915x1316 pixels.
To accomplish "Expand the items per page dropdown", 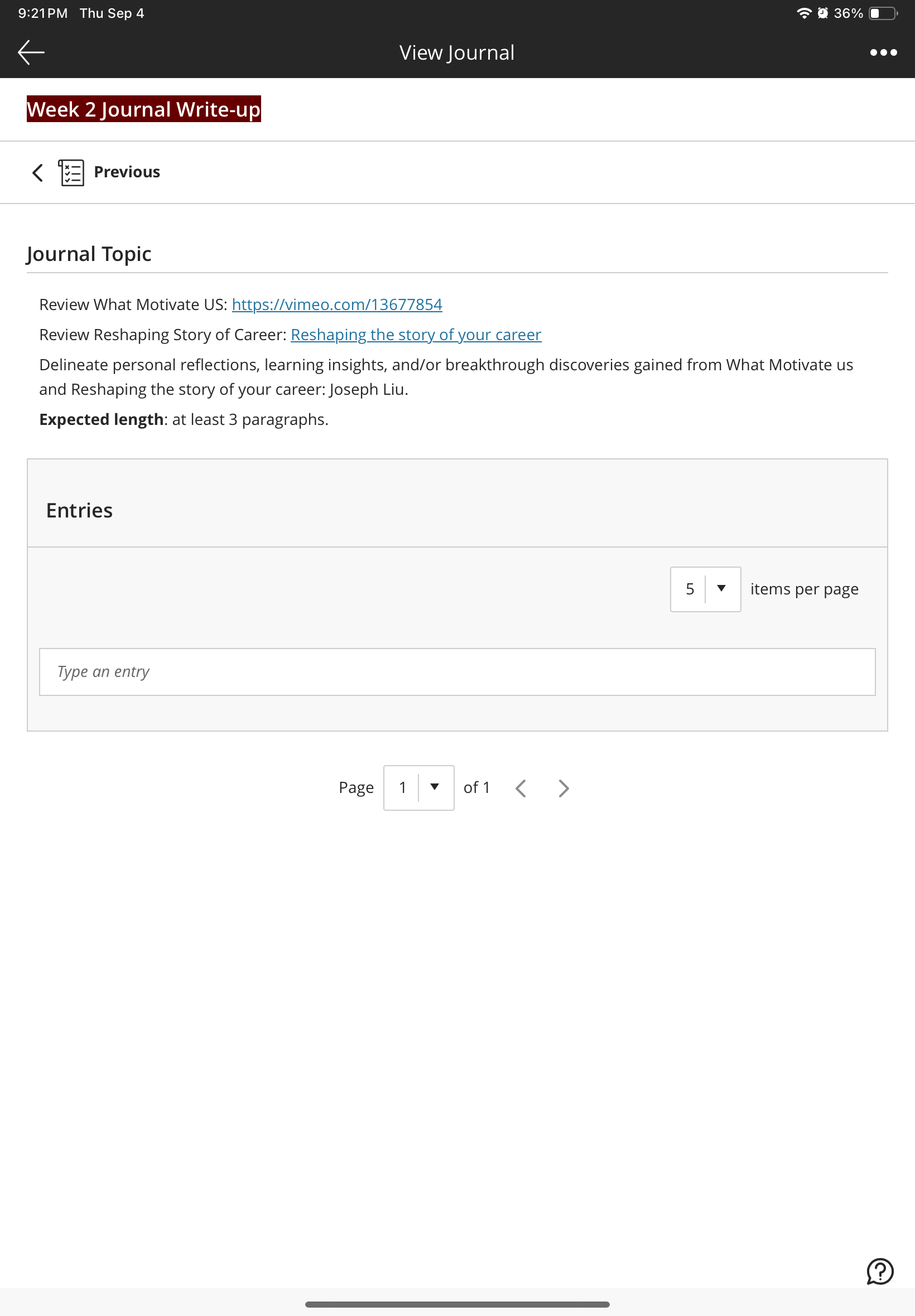I will tap(705, 589).
